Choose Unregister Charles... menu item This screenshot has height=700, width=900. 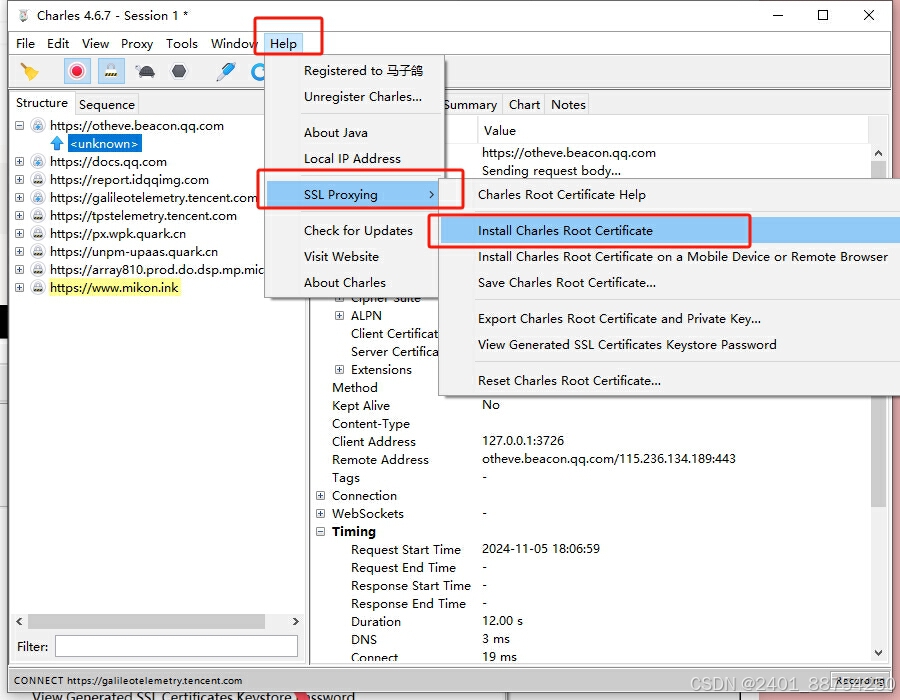click(x=362, y=96)
